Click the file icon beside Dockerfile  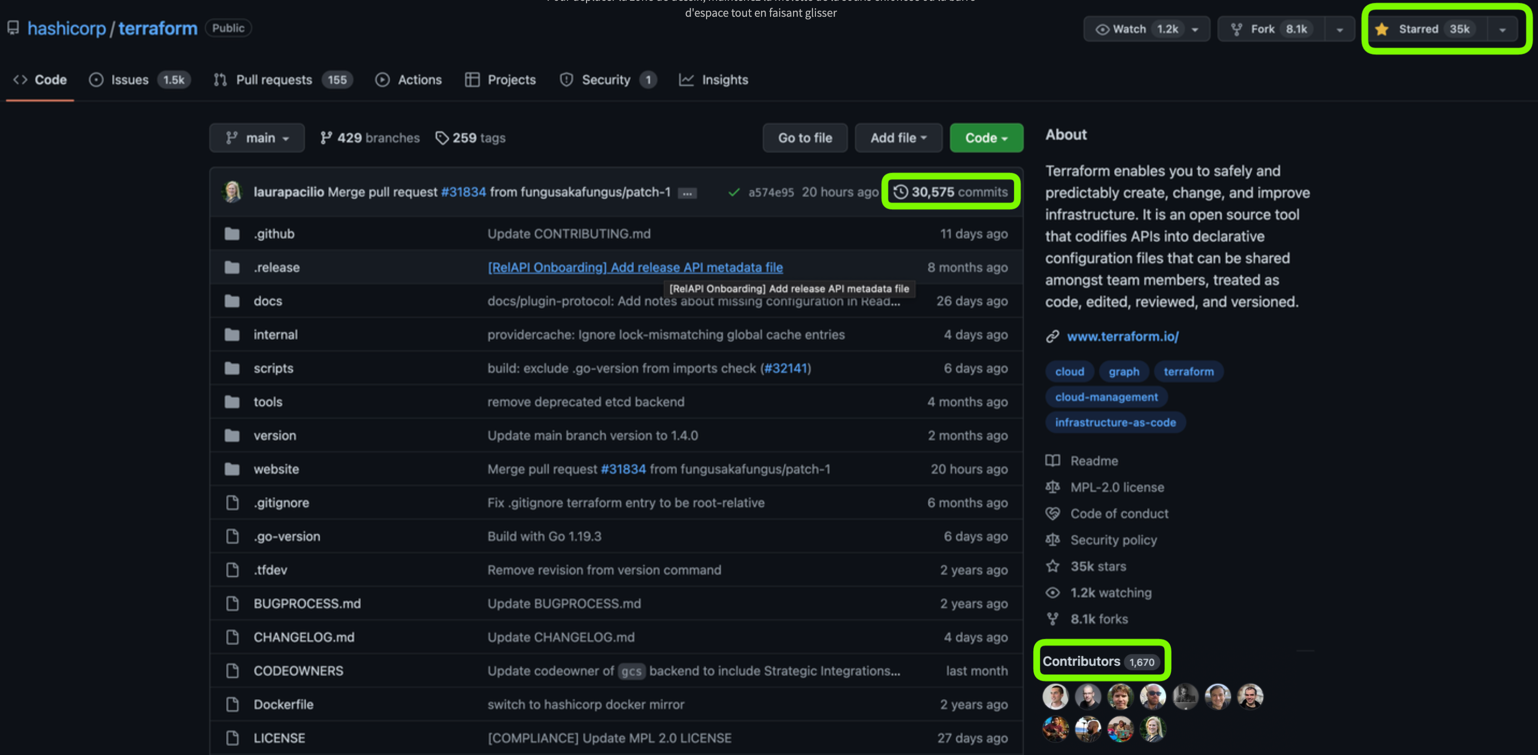(232, 704)
